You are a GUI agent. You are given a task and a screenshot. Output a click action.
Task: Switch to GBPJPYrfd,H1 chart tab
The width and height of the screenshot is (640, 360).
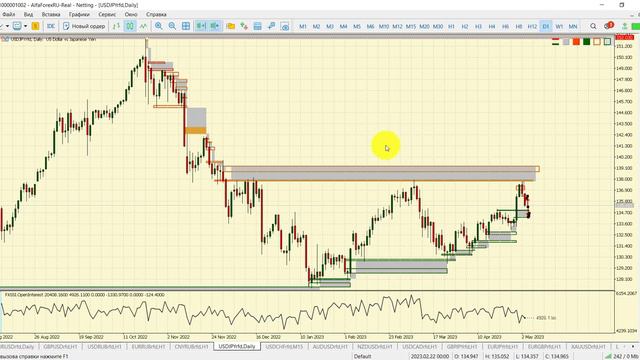click(462, 347)
